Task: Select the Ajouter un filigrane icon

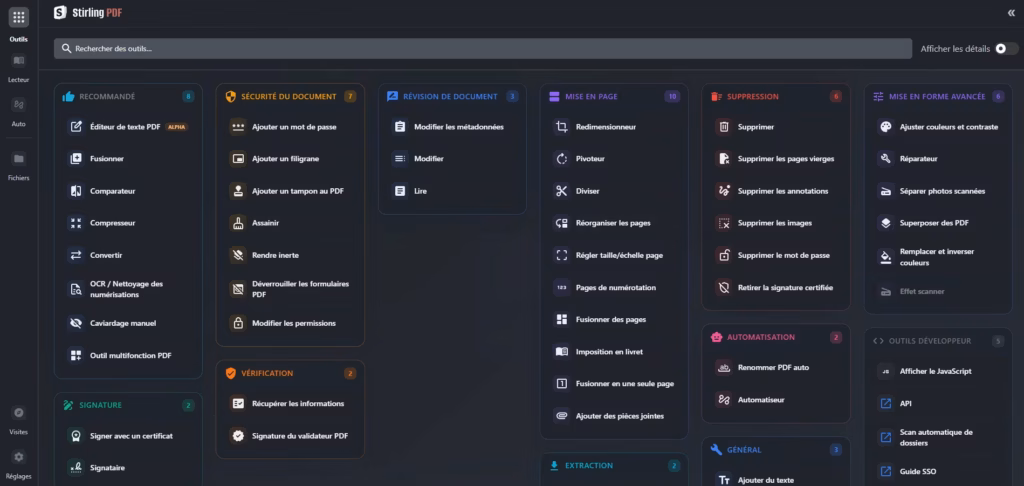Action: (238, 159)
